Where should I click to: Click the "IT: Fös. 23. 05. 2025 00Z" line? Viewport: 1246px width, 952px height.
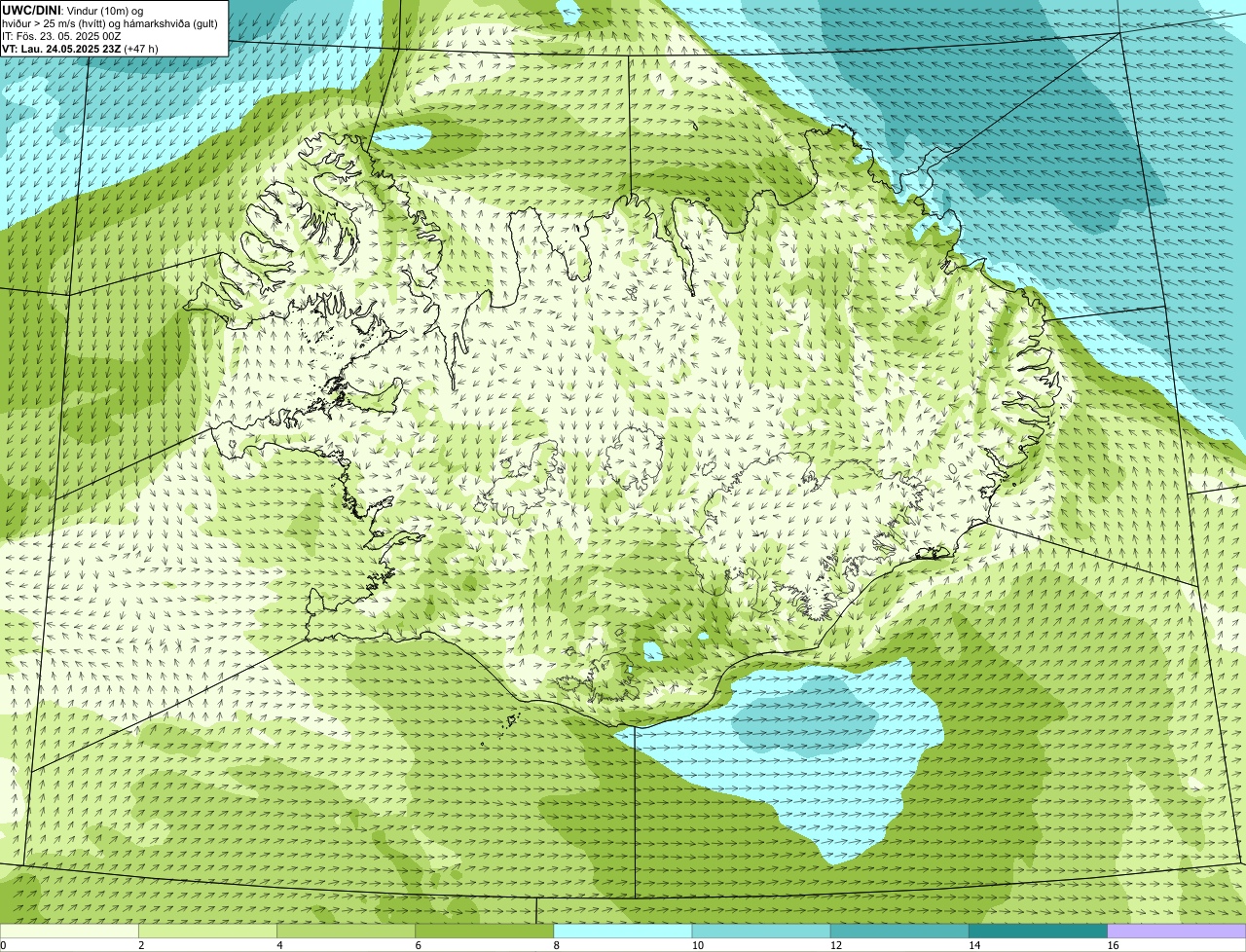coord(61,36)
